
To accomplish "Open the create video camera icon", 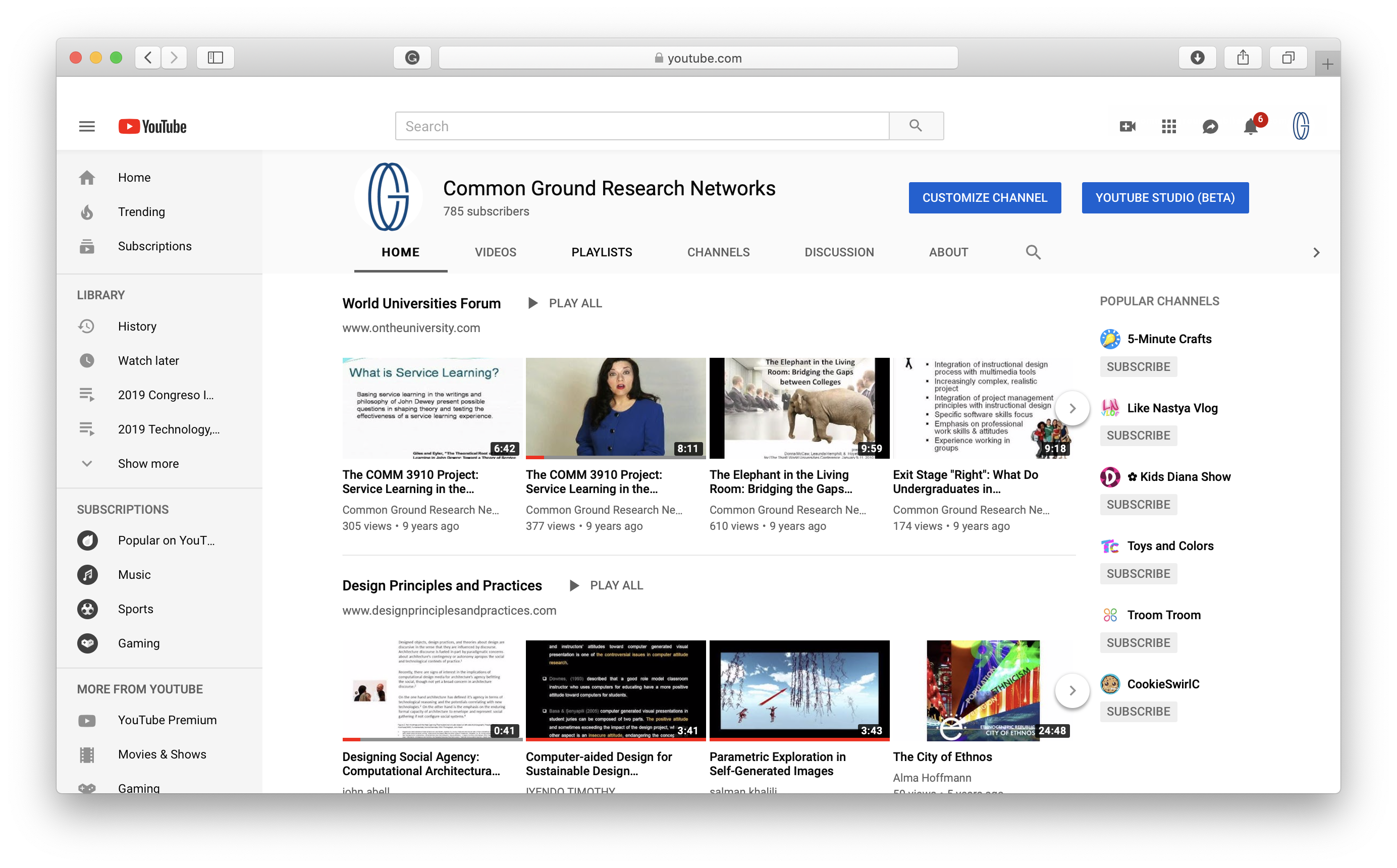I will pyautogui.click(x=1127, y=126).
